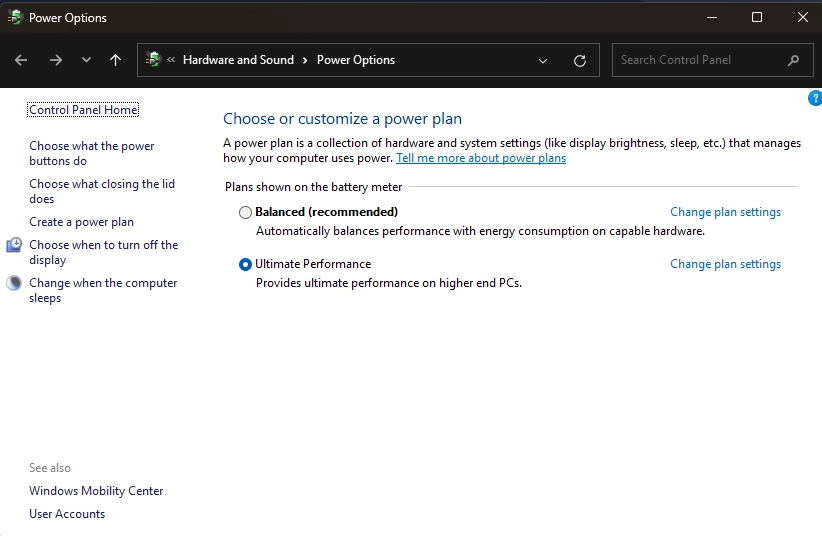Open Help with the question mark icon
This screenshot has height=536, width=822.
[815, 98]
